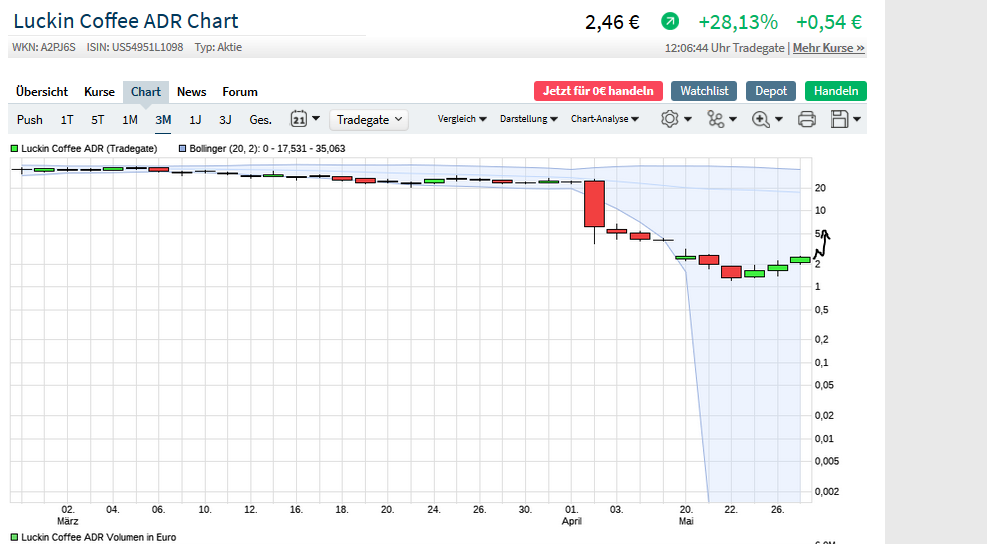Select the 5T timeframe
987x544 pixels.
(x=98, y=120)
